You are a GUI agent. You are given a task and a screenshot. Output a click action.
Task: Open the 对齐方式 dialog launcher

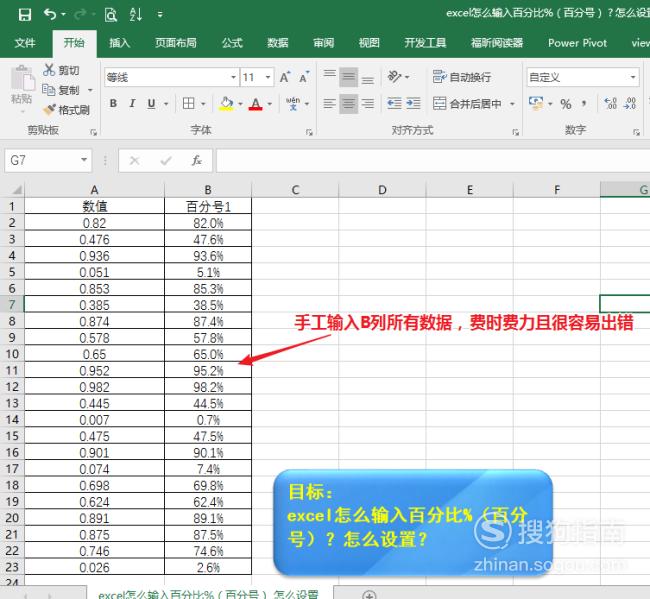[x=515, y=132]
